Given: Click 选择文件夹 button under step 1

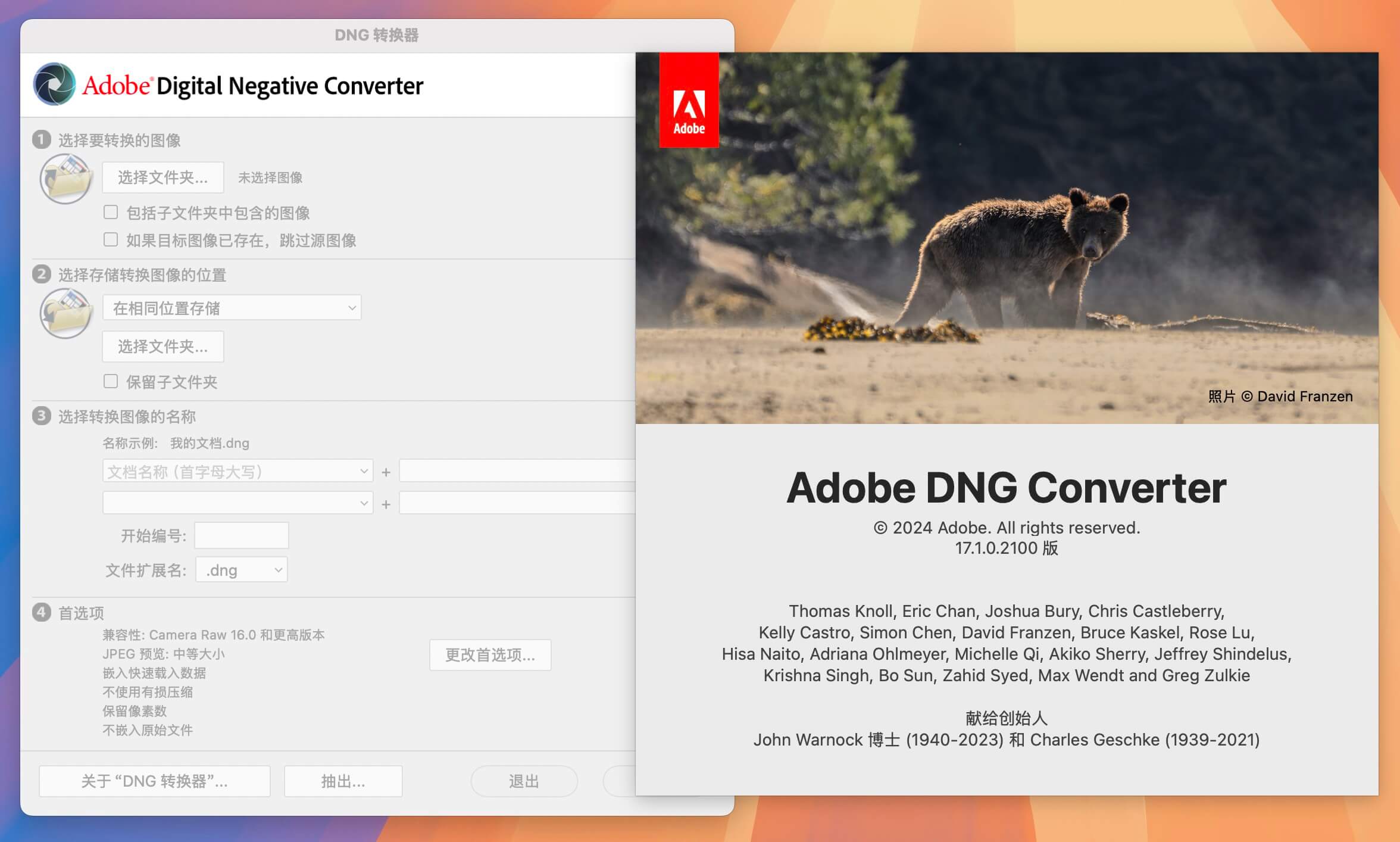Looking at the screenshot, I should point(163,177).
